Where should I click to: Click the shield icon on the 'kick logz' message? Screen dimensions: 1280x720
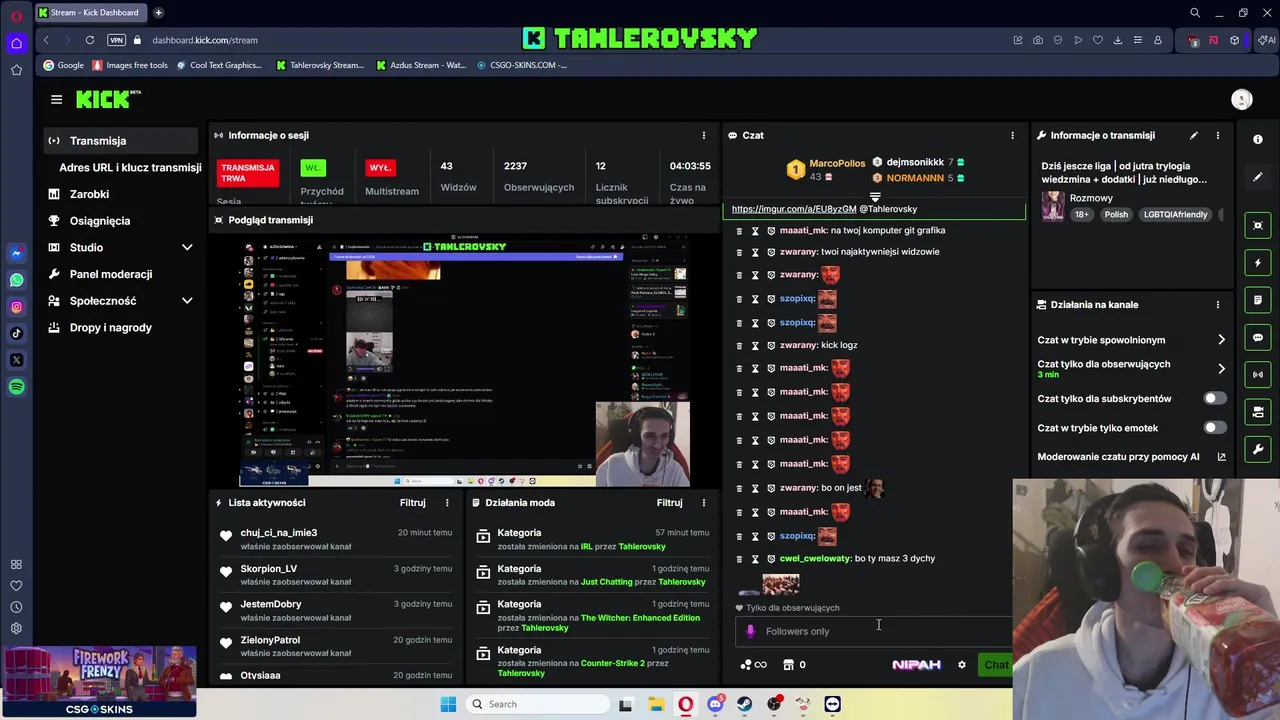tap(771, 345)
